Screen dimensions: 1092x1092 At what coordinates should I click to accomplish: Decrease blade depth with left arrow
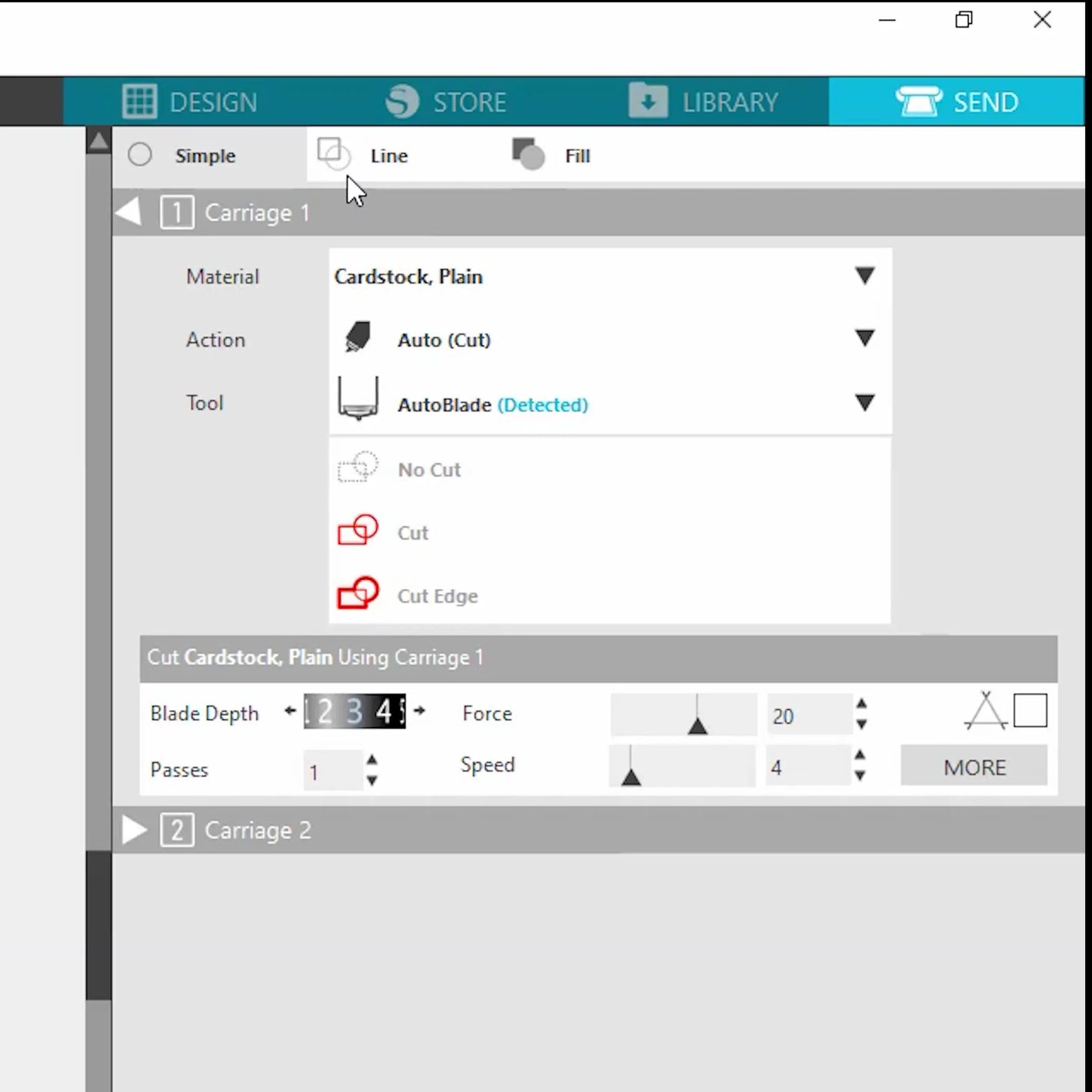[x=290, y=711]
